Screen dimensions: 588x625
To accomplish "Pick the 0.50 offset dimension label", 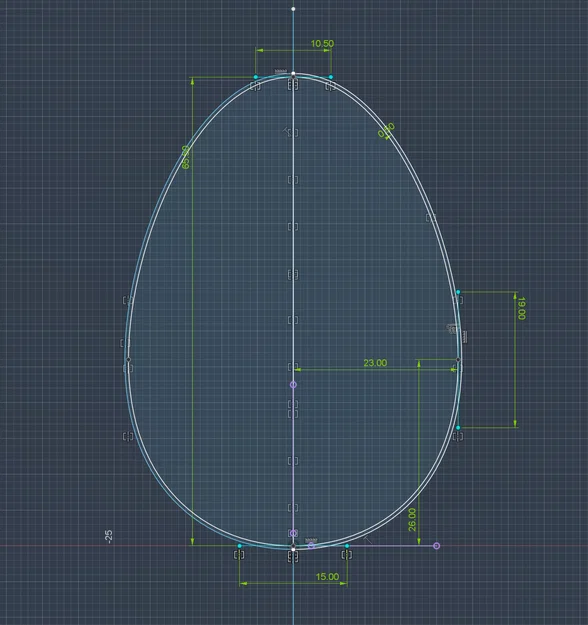I will tap(387, 130).
